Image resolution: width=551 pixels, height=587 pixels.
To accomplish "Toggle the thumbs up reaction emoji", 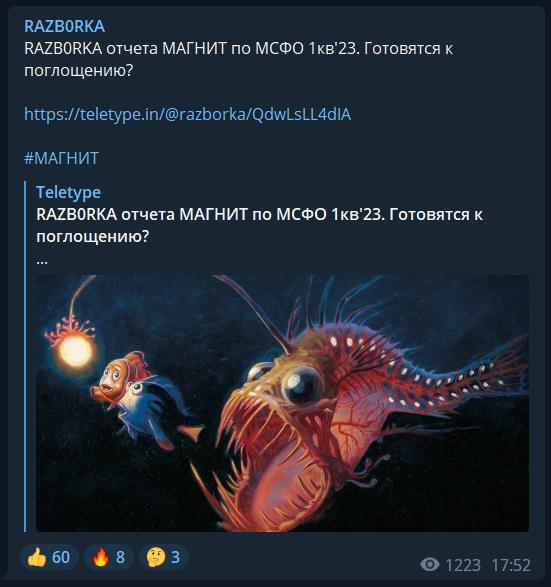I will [37, 558].
